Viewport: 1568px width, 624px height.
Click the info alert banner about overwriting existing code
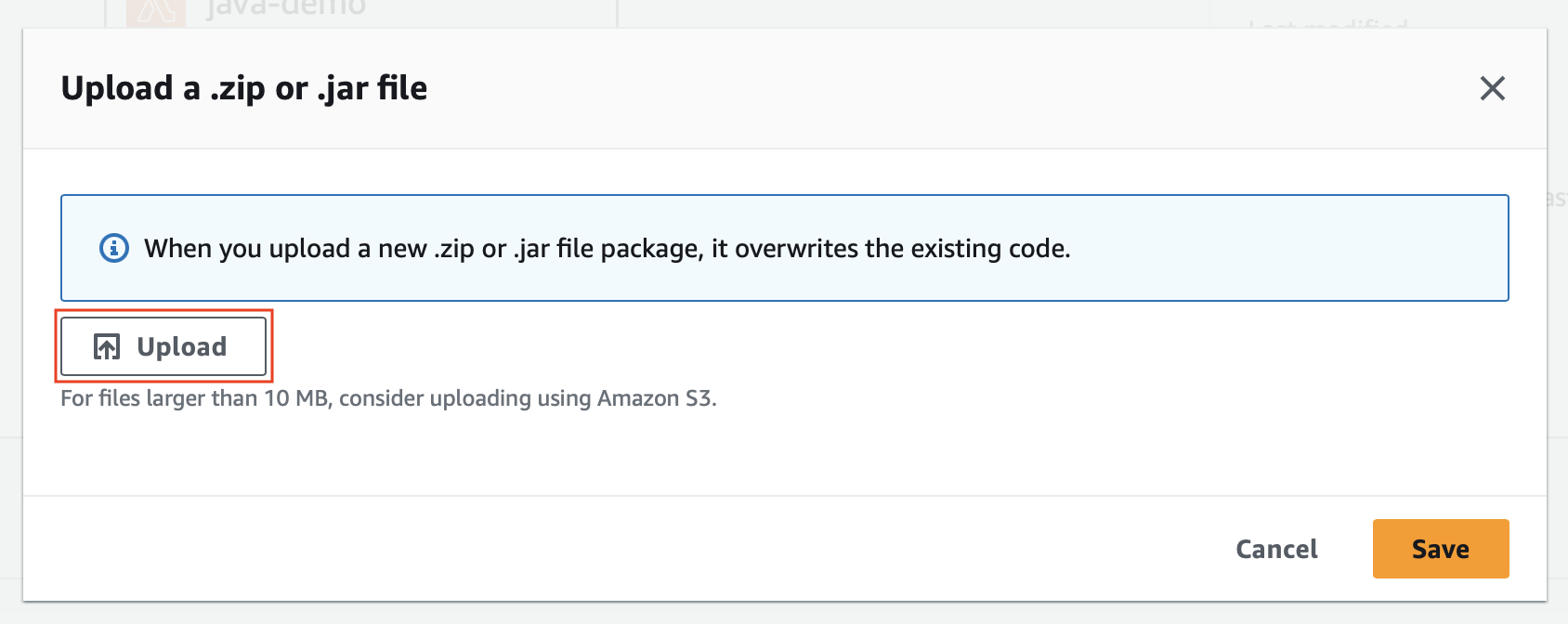tap(784, 248)
